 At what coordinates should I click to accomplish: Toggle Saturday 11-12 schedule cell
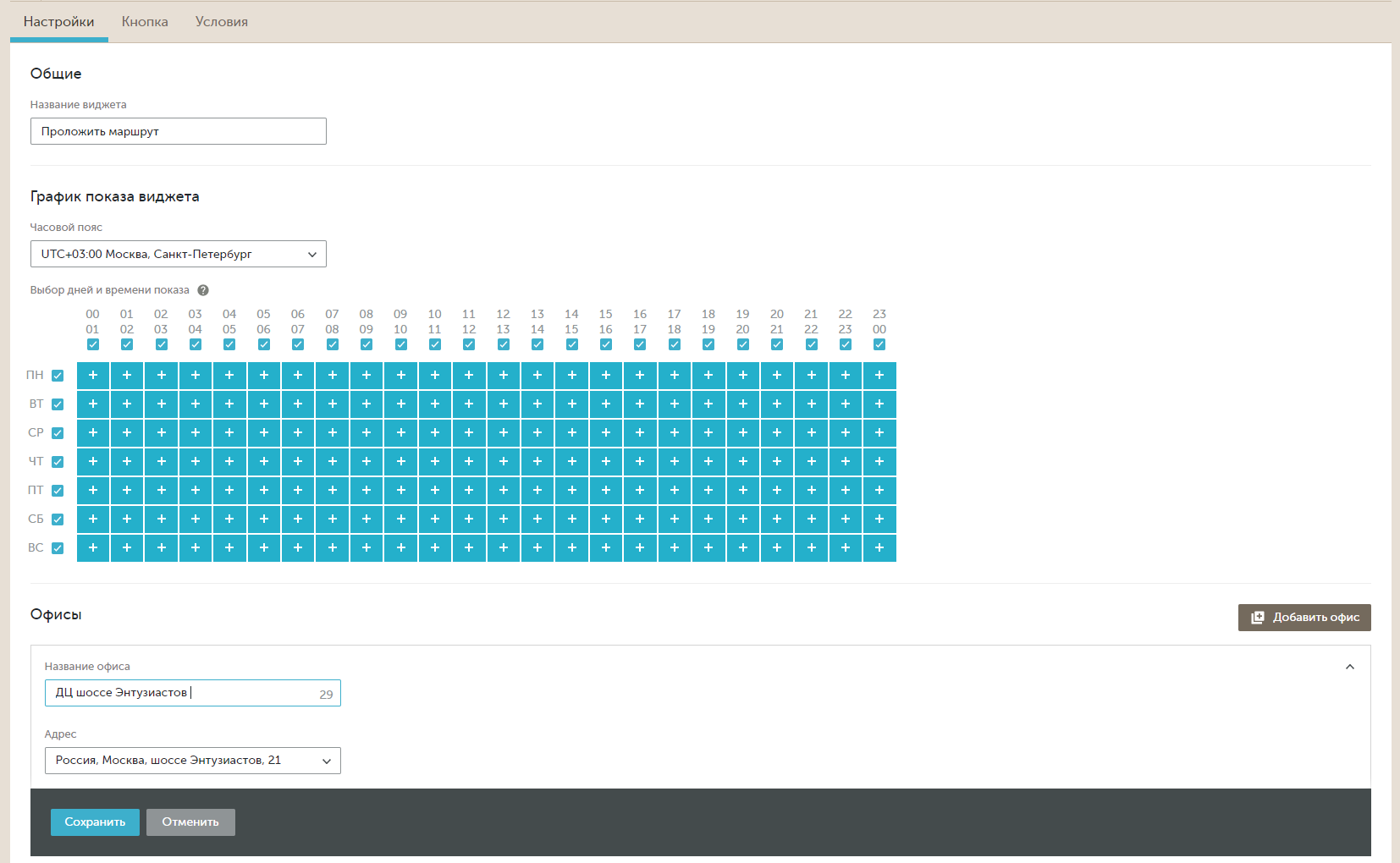tap(469, 519)
